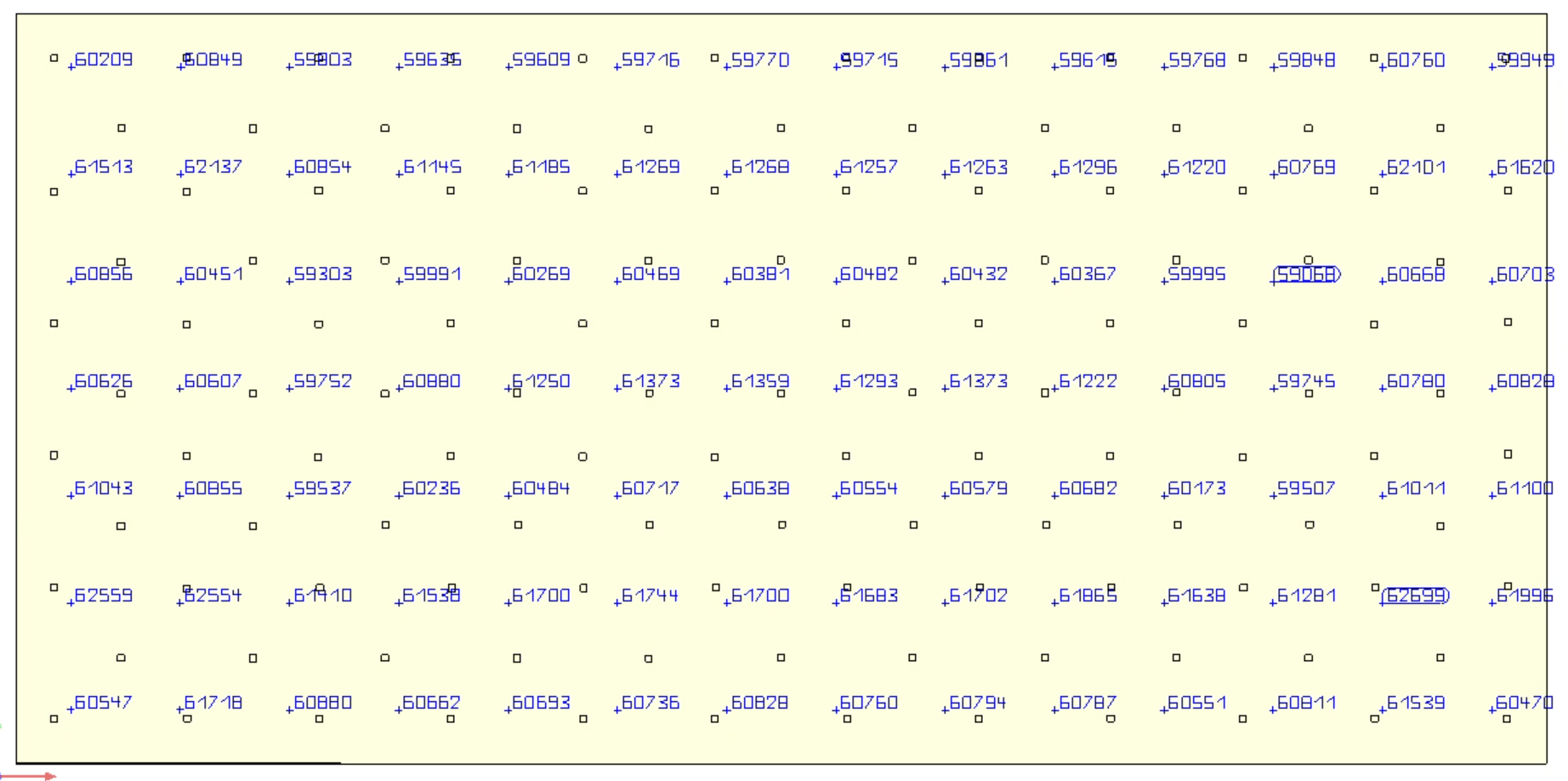This screenshot has width=1568, height=781.
Task: Select the point label 60856
Action: point(104,274)
